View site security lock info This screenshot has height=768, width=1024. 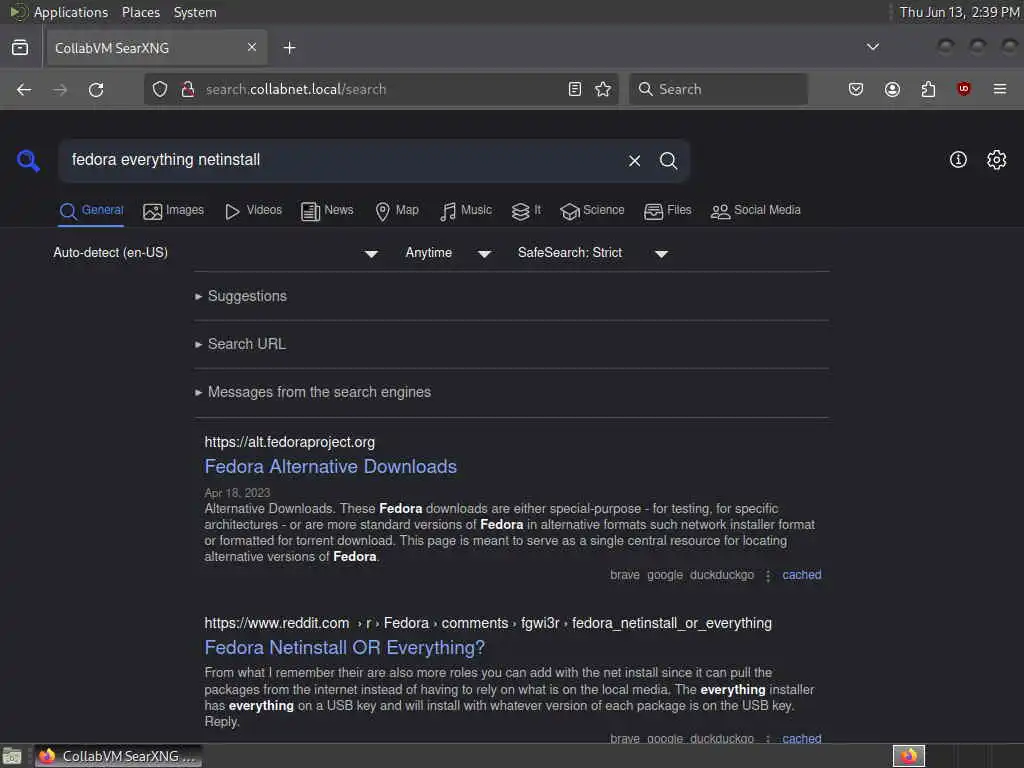click(188, 89)
